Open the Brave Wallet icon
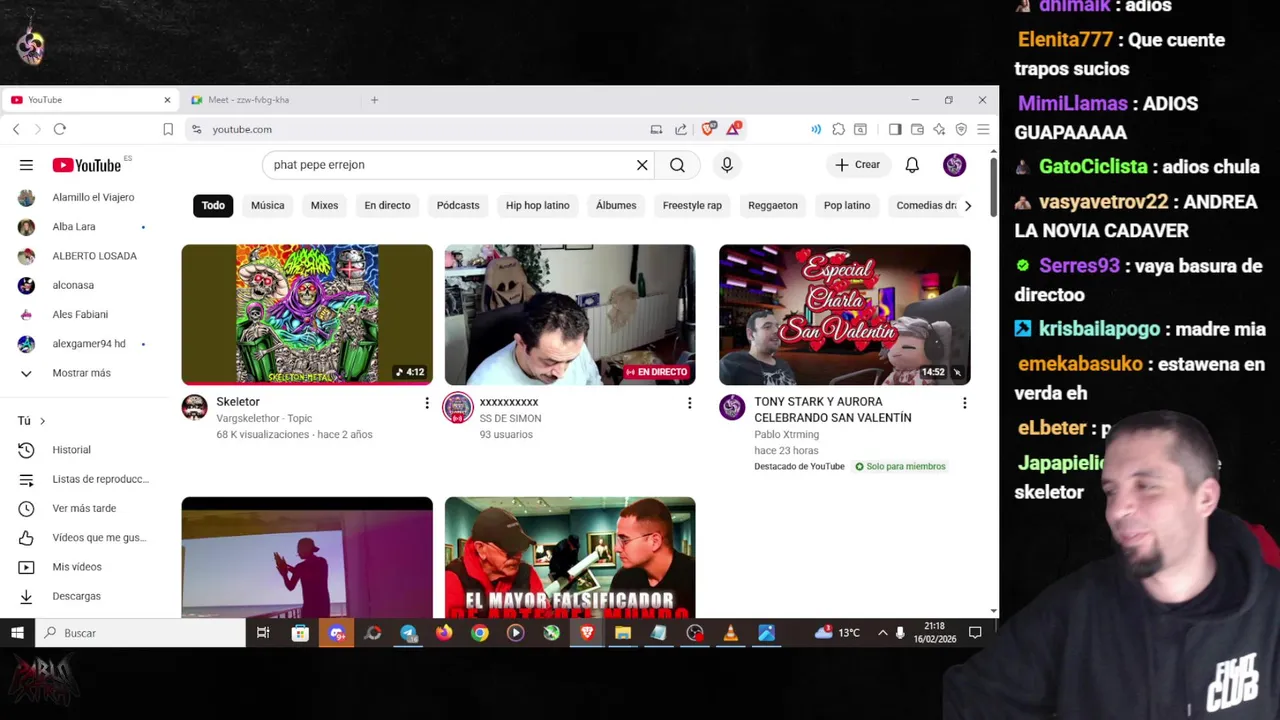This screenshot has width=1280, height=720. coord(917,129)
